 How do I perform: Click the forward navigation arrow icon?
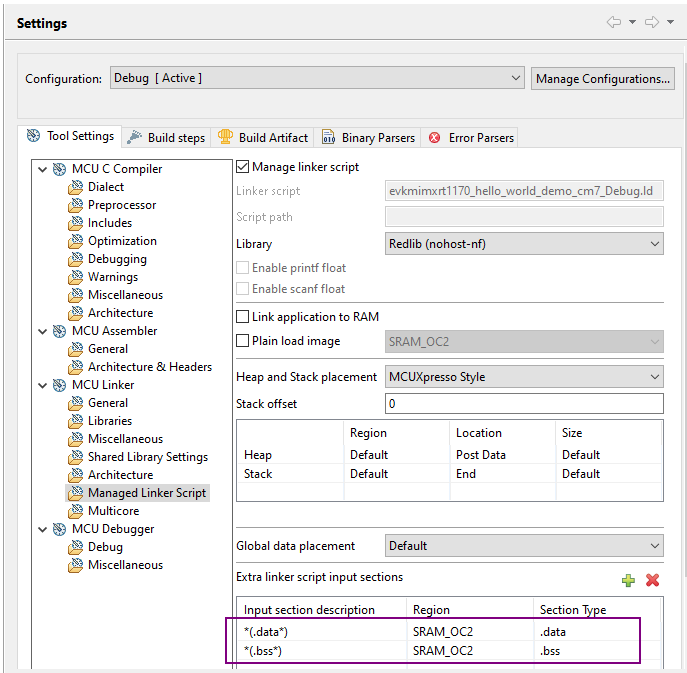point(652,22)
